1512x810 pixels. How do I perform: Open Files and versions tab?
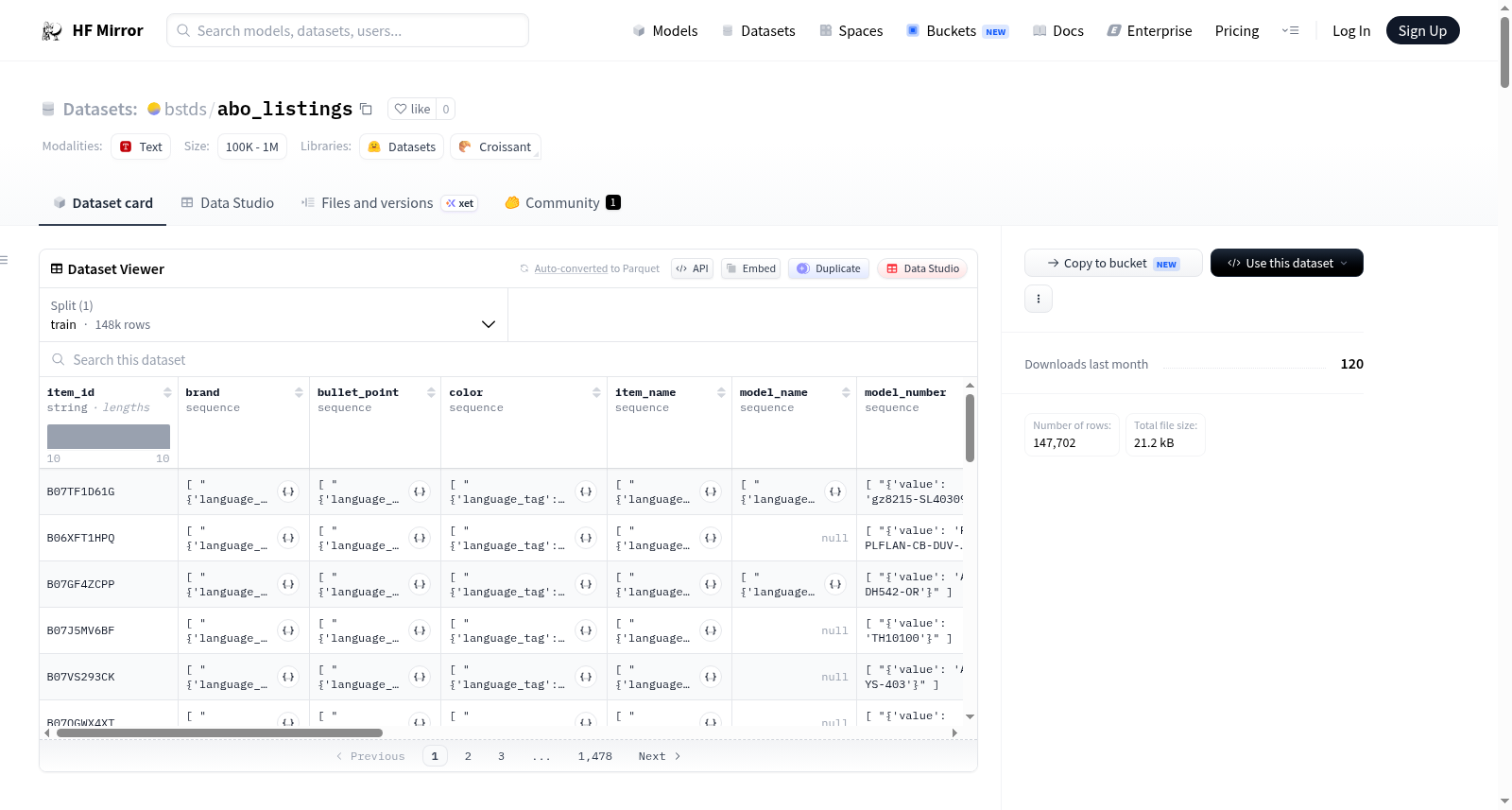coord(389,202)
